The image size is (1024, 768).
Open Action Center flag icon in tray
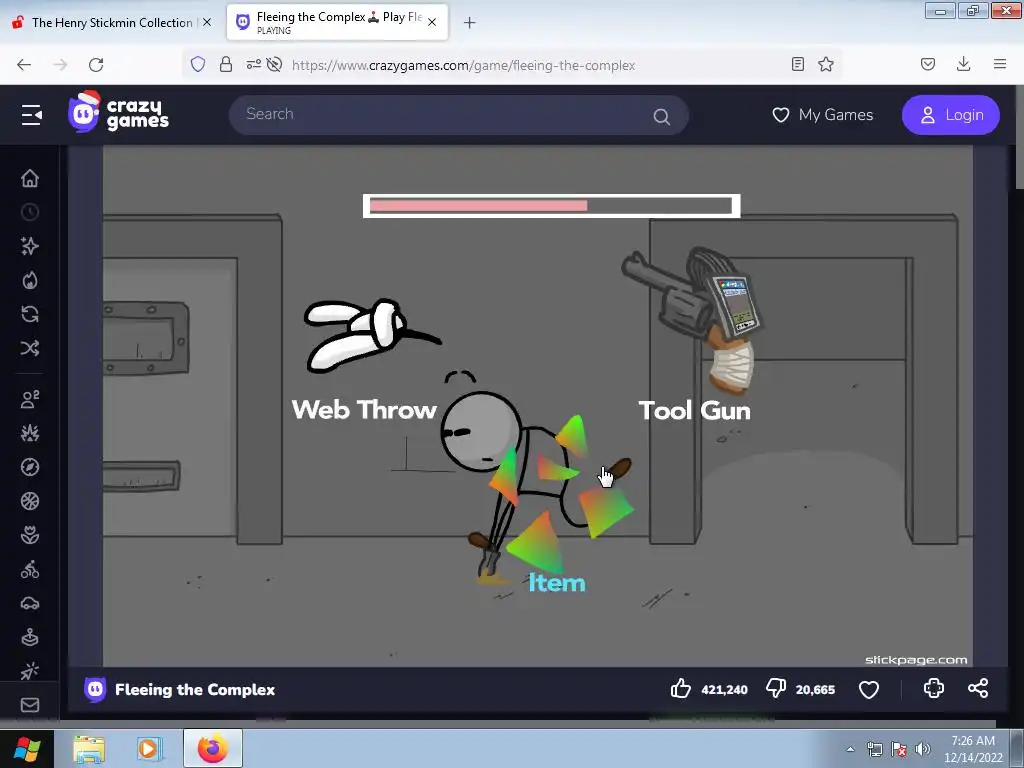(899, 749)
